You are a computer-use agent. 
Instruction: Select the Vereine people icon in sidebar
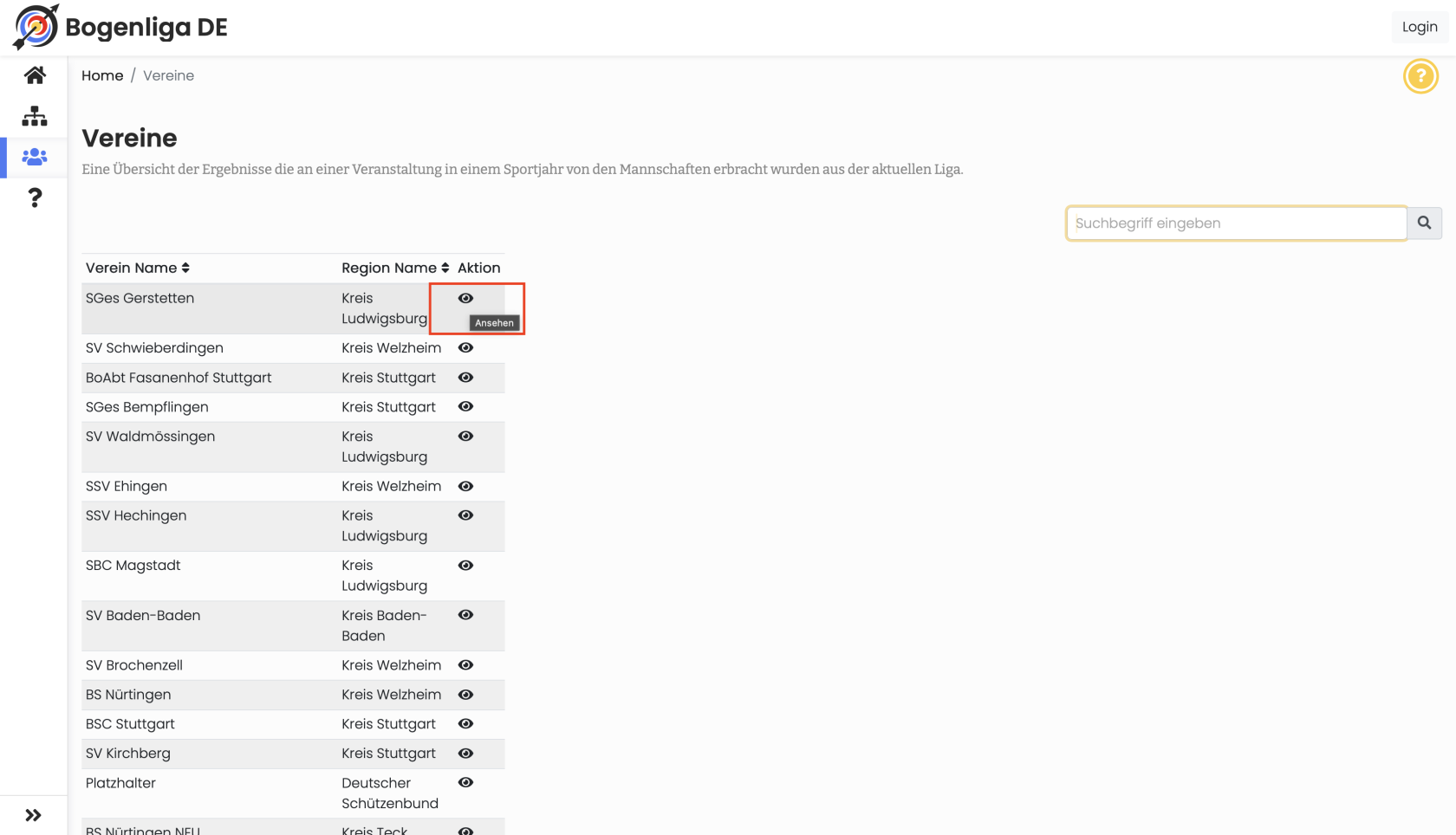(35, 157)
